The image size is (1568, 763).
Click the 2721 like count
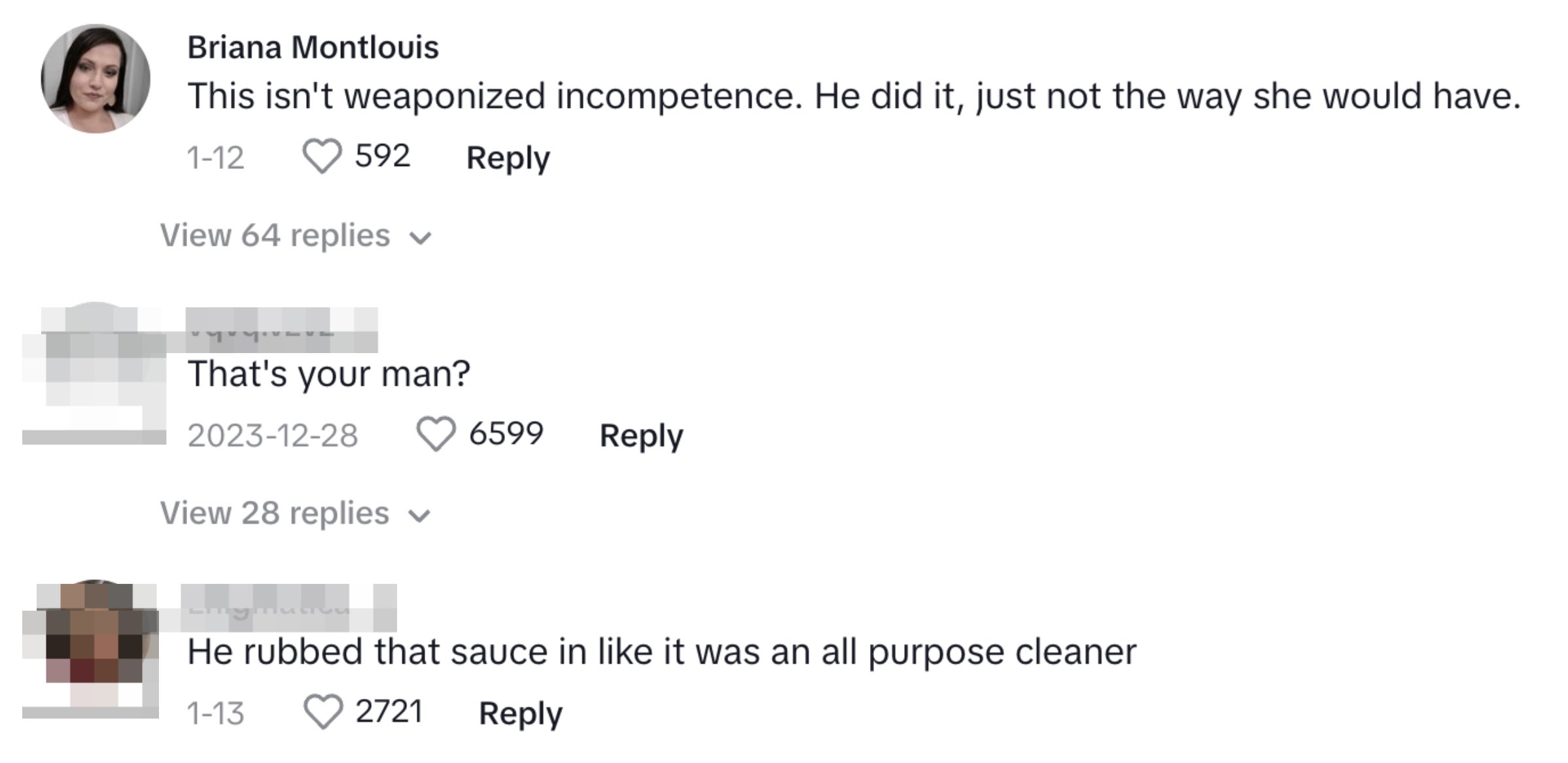pyautogui.click(x=389, y=711)
